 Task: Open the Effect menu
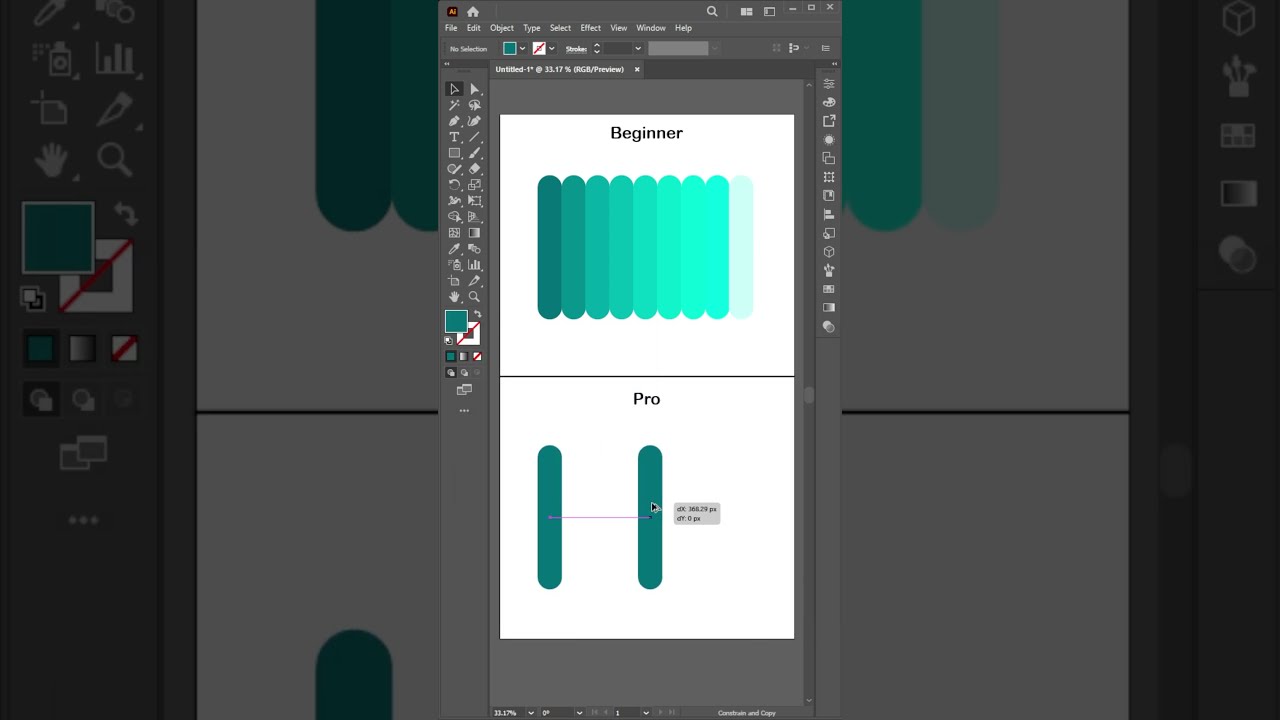tap(591, 28)
